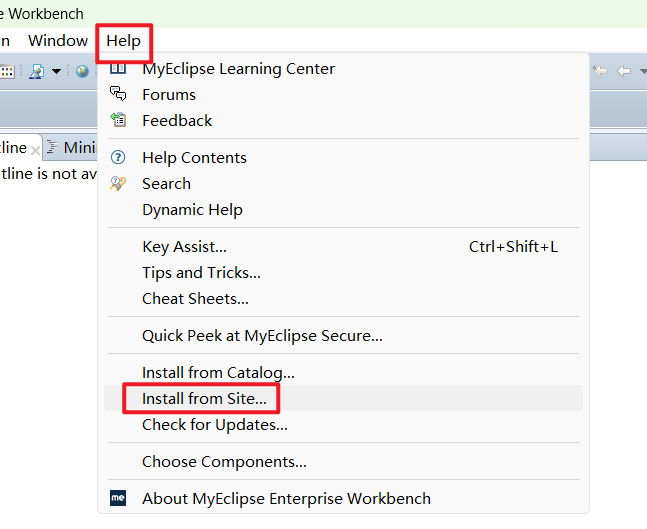647x529 pixels.
Task: Click the MyEclipse Learning Center book icon
Action: point(118,68)
